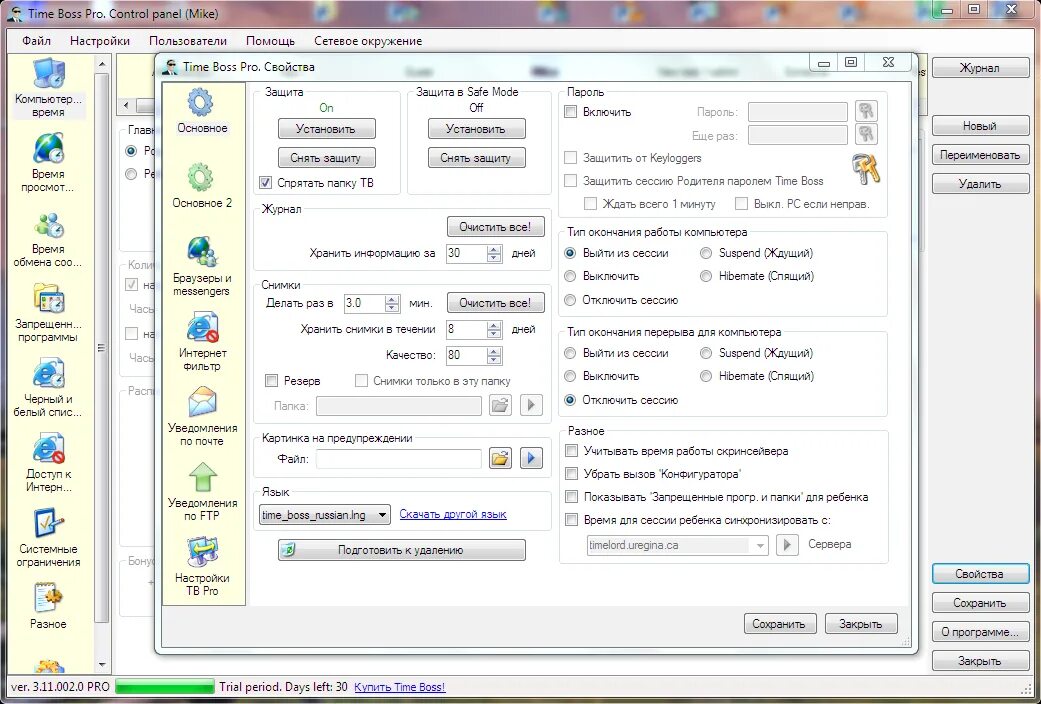
Task: Select Черный и белый список item
Action: (48, 388)
